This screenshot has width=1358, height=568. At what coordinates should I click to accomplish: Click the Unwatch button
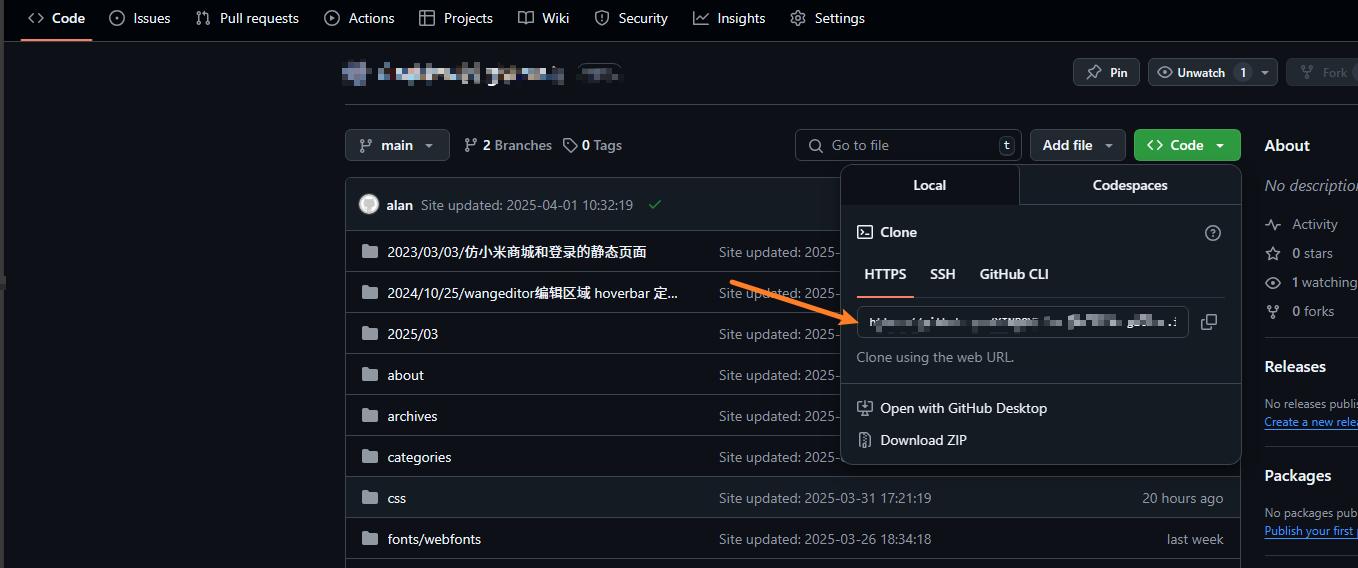[x=1201, y=72]
